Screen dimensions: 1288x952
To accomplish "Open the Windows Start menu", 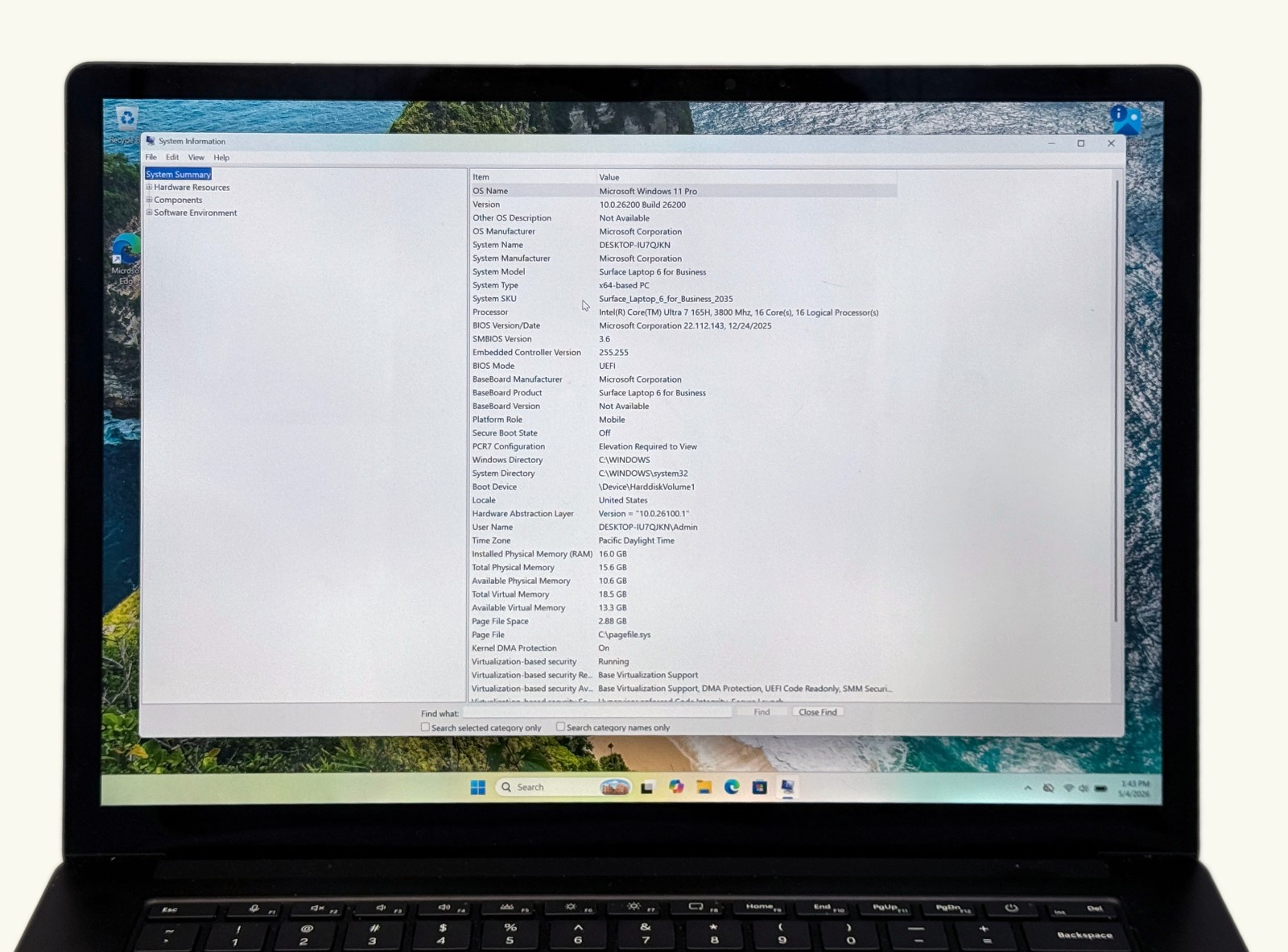I will click(477, 787).
